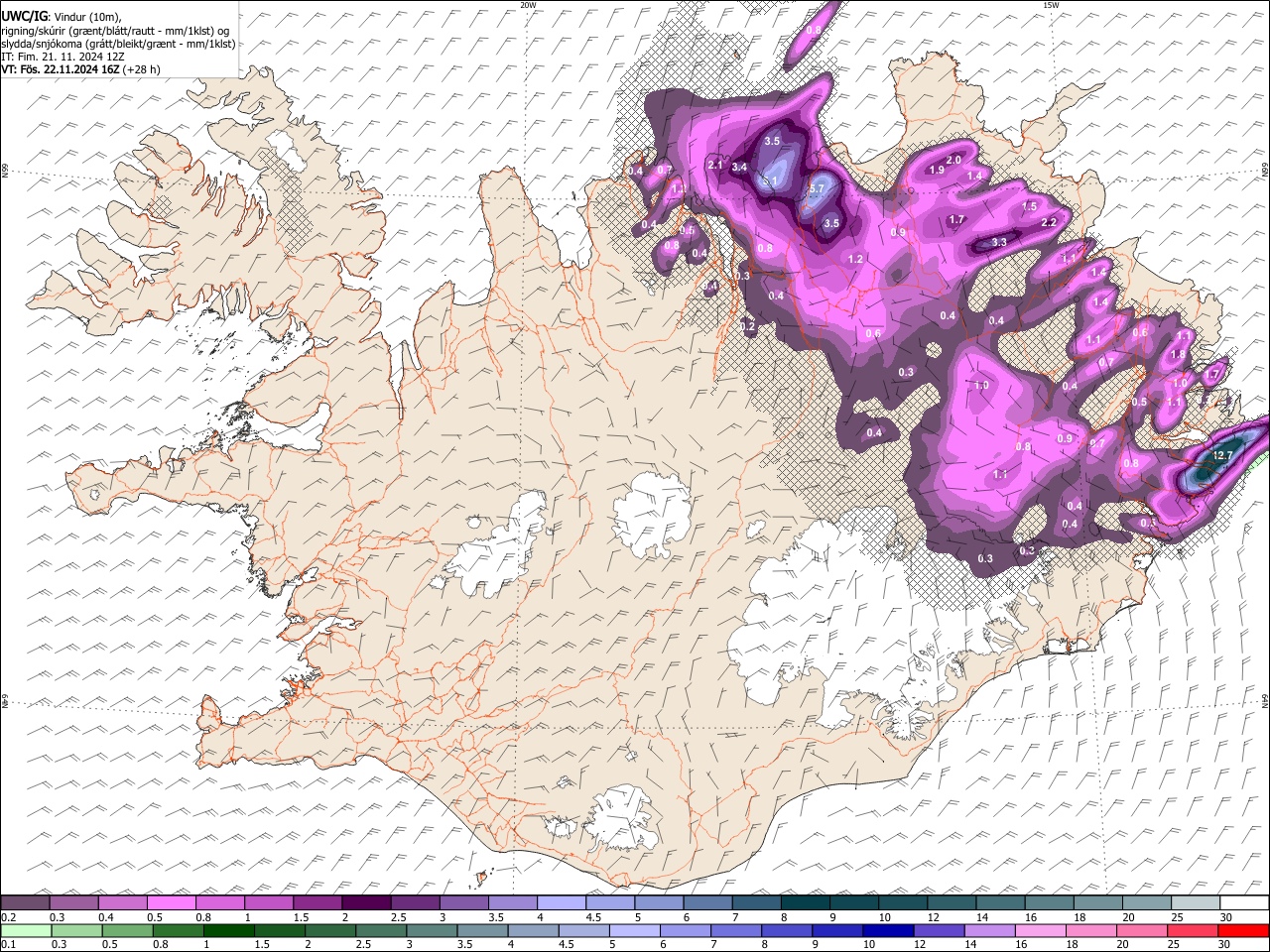Click the UWC/IG title text

point(23,17)
